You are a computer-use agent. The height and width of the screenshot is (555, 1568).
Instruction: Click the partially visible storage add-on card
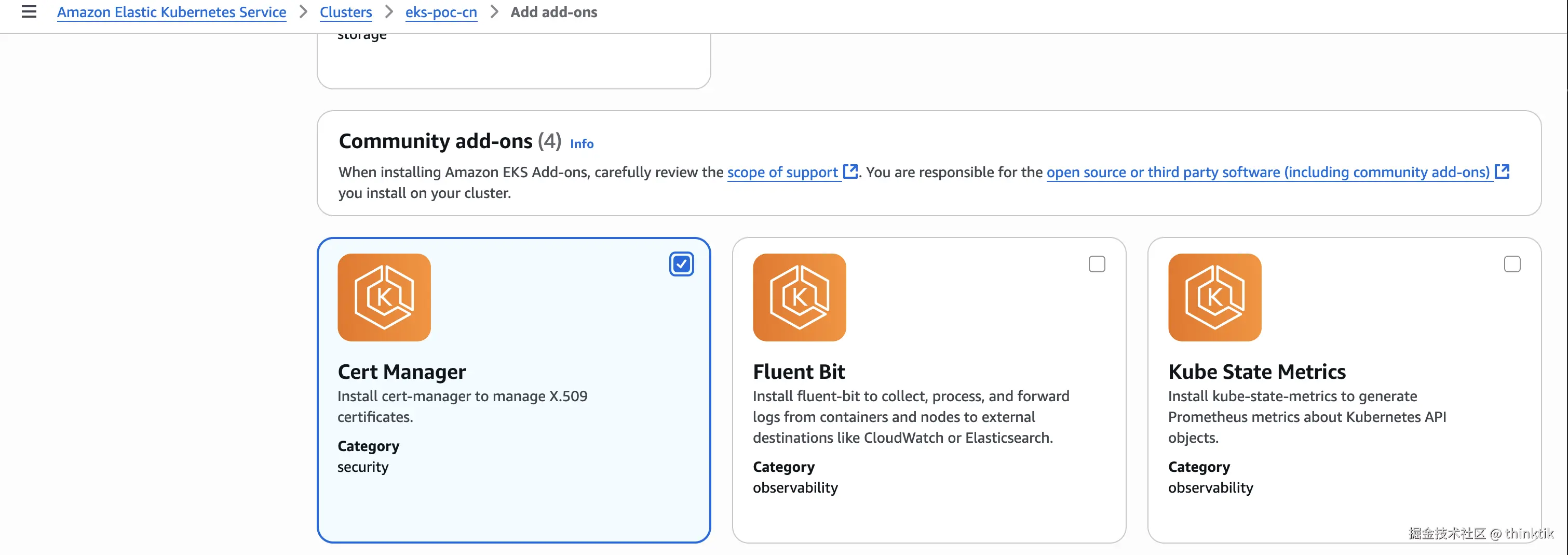(513, 61)
